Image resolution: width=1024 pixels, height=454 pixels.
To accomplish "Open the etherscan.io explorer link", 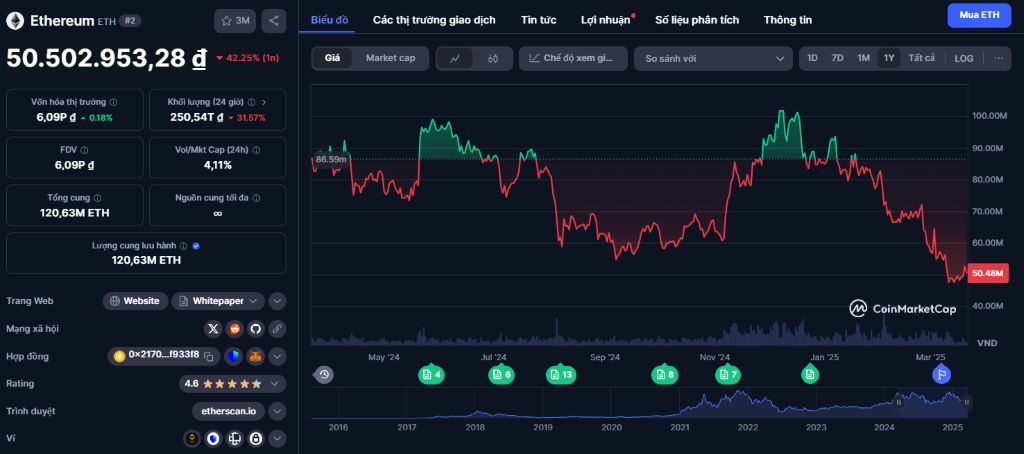I will pyautogui.click(x=229, y=411).
